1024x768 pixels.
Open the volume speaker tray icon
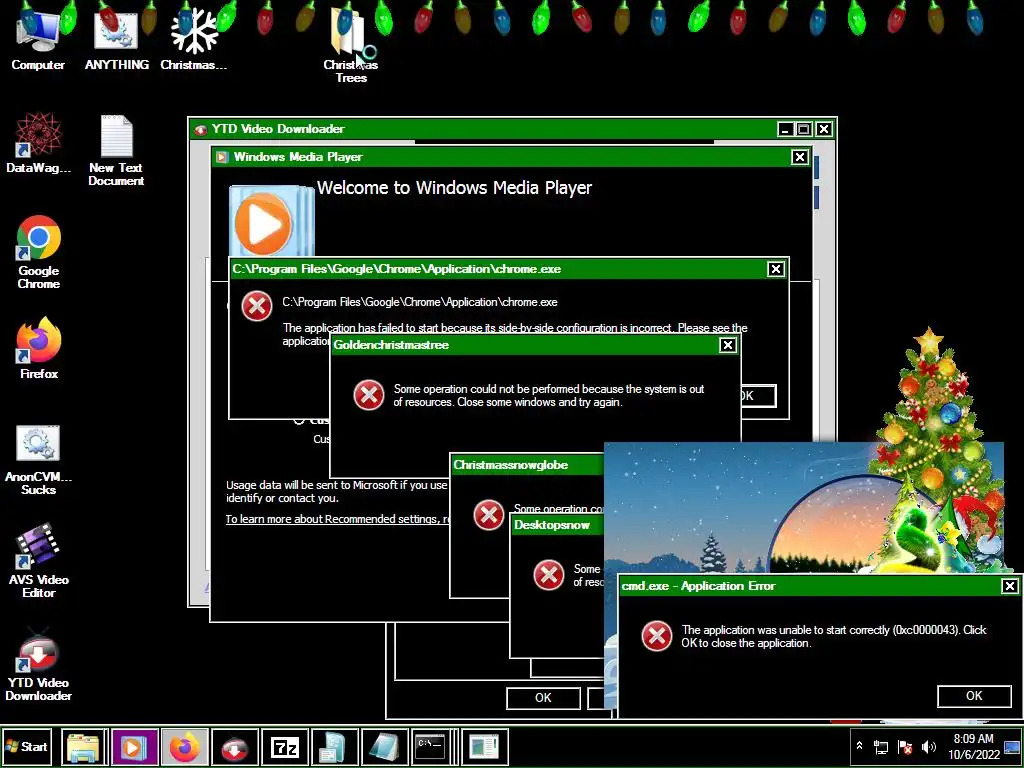pos(928,747)
